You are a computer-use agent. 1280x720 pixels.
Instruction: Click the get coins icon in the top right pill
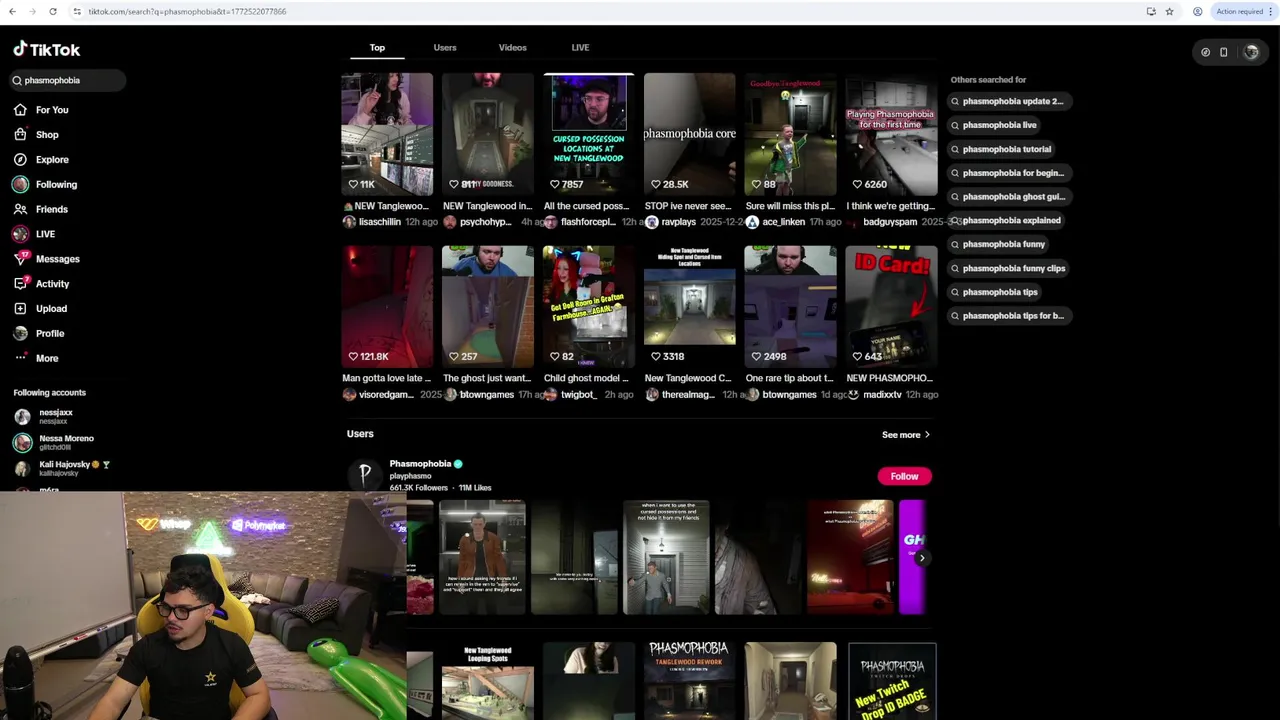[1205, 52]
